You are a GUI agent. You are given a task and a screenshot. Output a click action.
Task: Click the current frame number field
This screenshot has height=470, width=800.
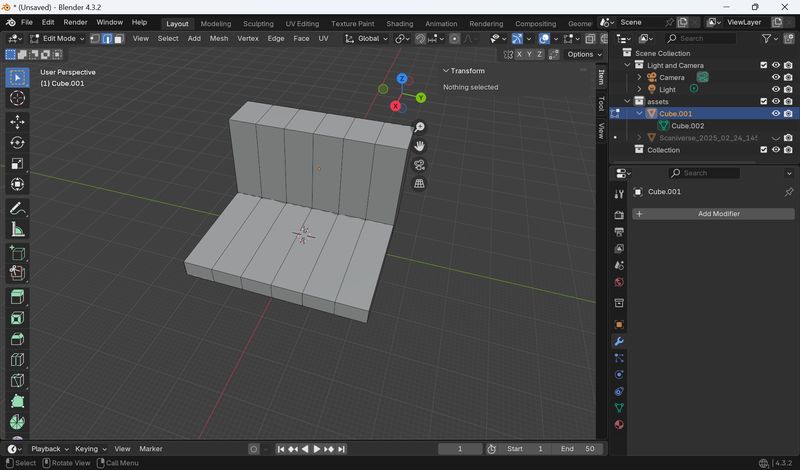pos(460,449)
